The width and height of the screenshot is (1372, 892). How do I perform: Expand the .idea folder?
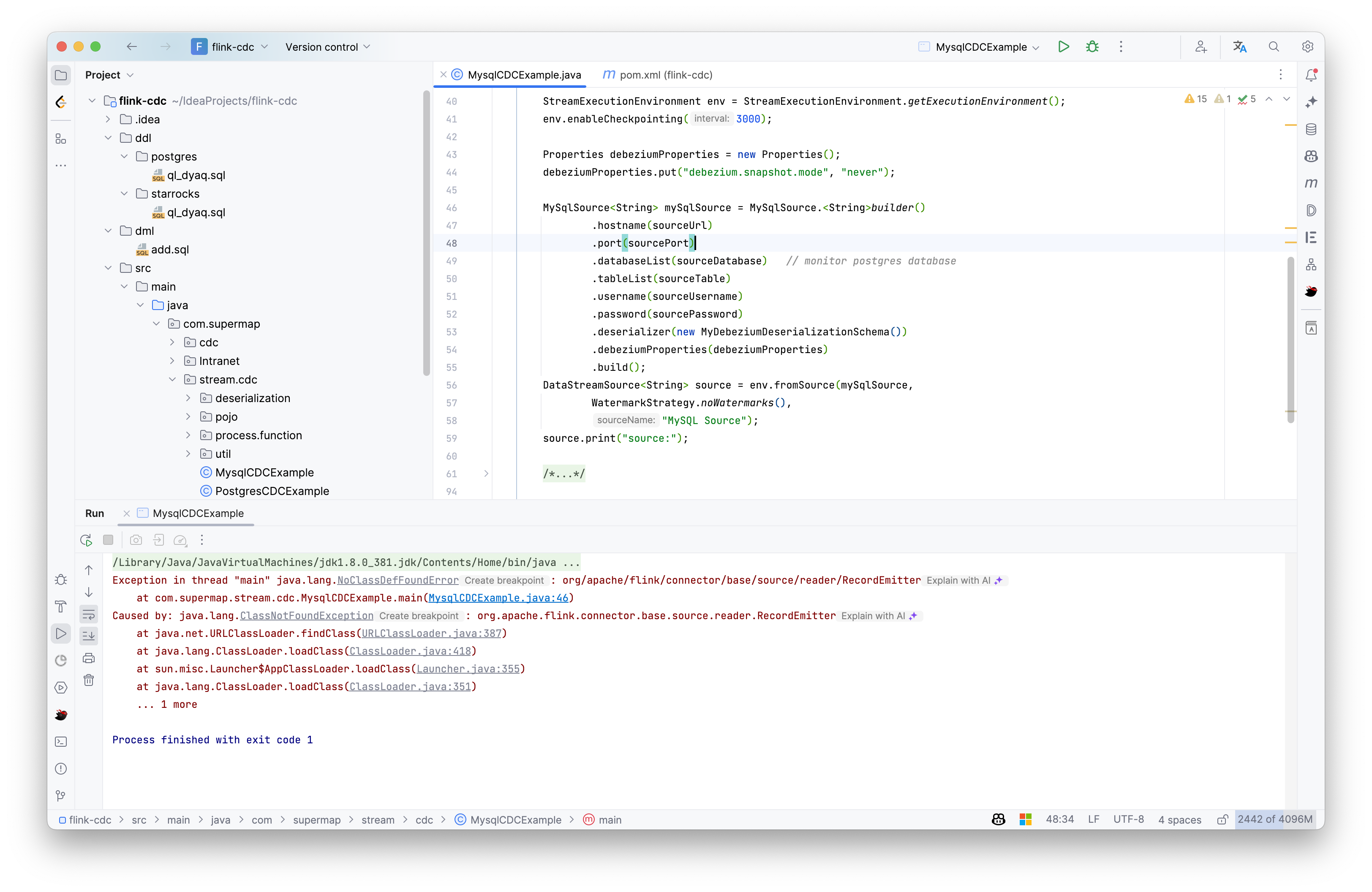tap(108, 119)
